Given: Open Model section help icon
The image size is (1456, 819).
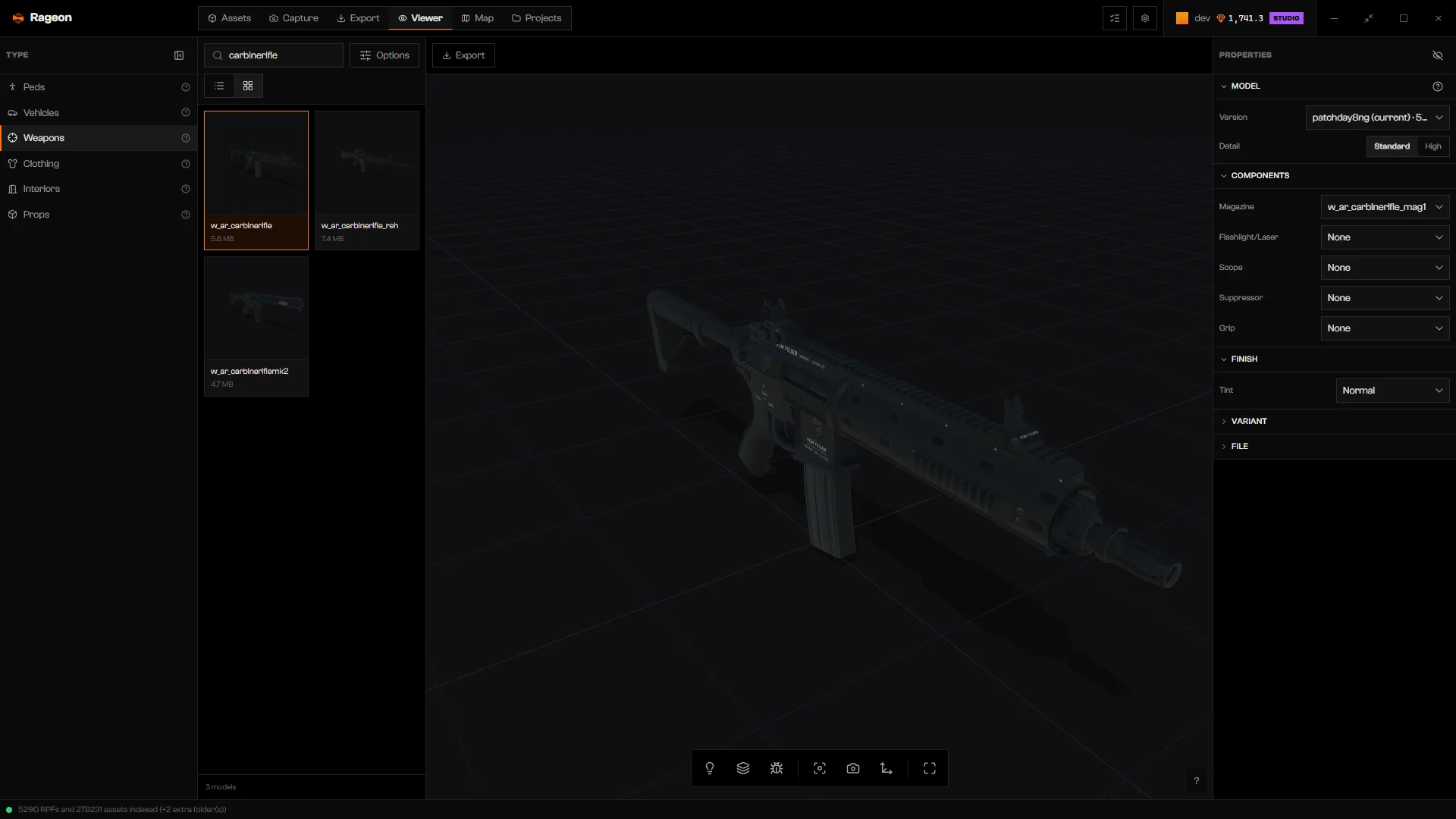Looking at the screenshot, I should (1438, 86).
